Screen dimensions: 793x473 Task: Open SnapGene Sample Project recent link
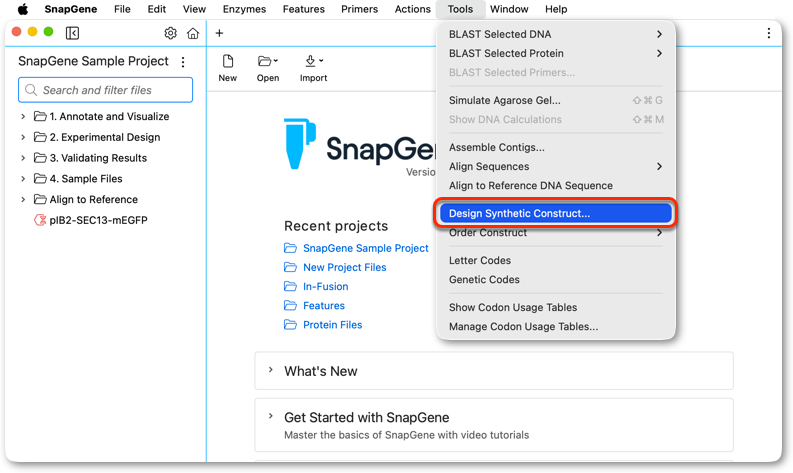(366, 248)
